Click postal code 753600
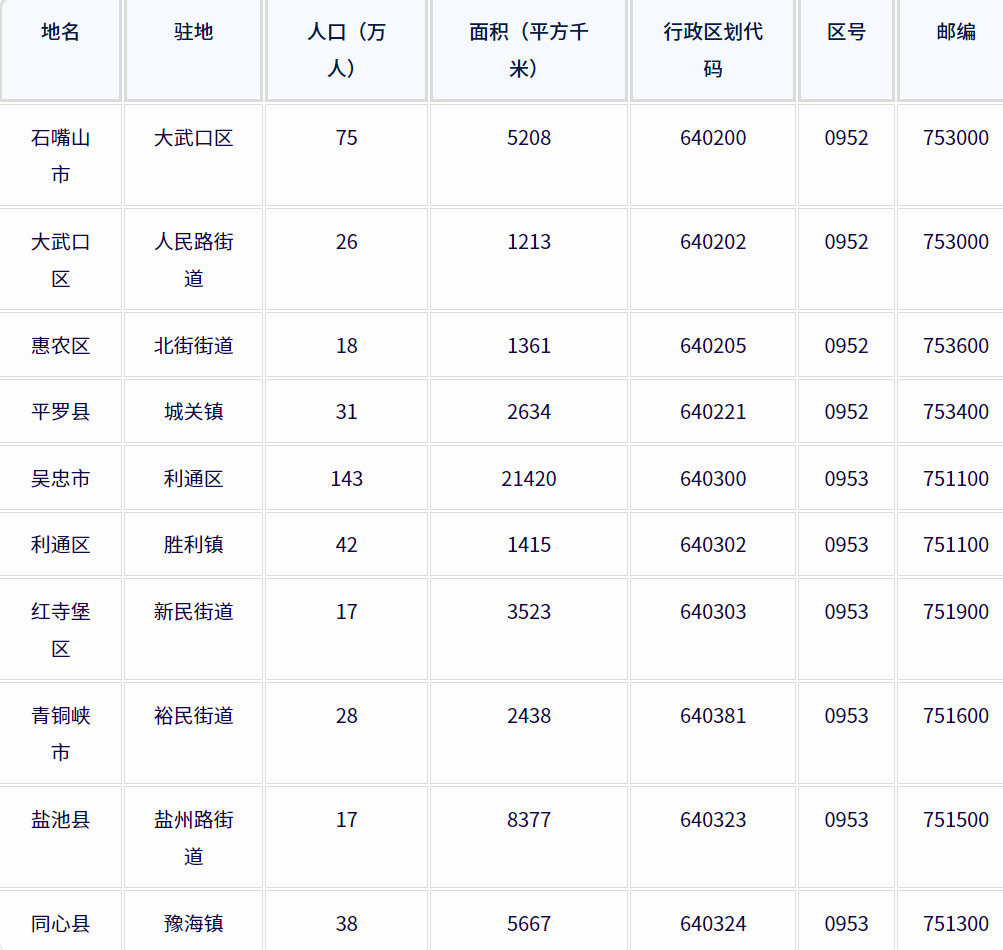 click(x=956, y=345)
